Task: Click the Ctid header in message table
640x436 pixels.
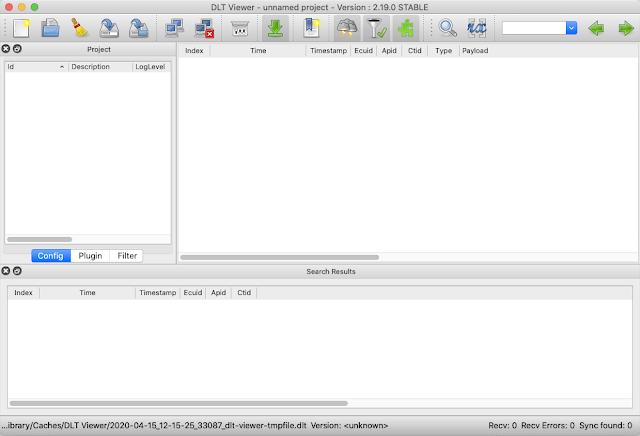Action: coord(415,51)
